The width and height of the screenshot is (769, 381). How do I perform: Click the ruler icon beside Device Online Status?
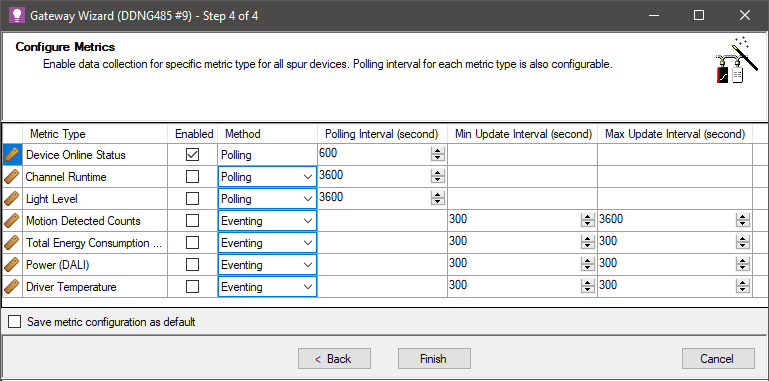(x=12, y=155)
